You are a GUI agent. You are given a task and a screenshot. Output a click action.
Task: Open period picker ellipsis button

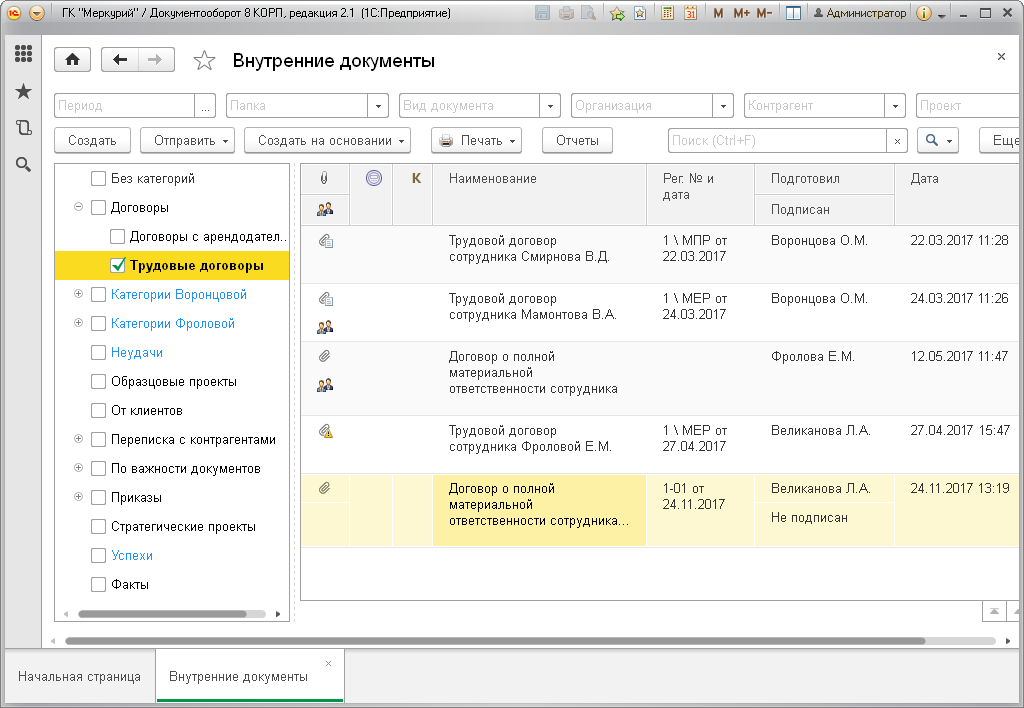click(205, 106)
